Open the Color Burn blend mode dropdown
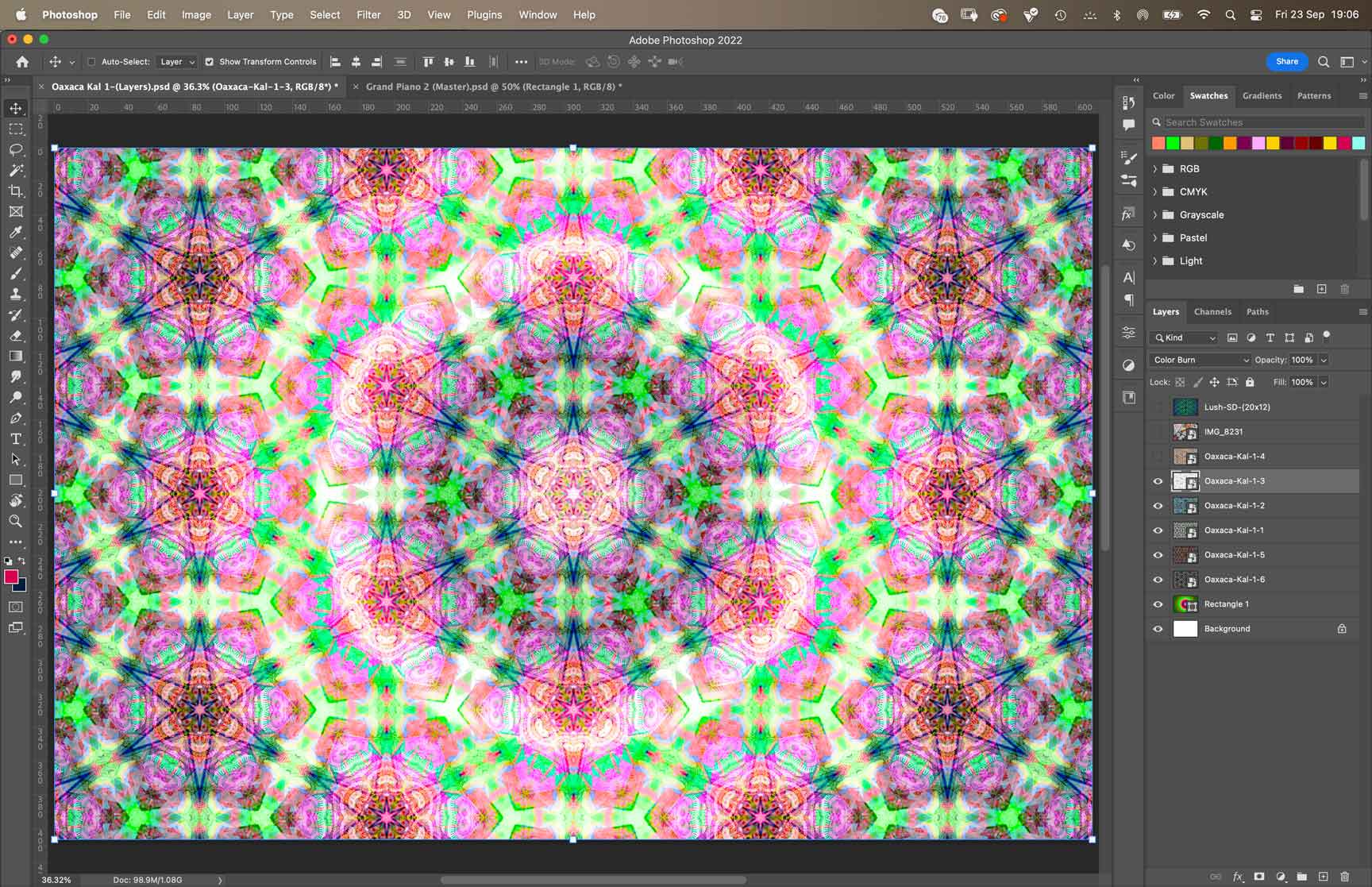The height and width of the screenshot is (887, 1372). (x=1200, y=360)
